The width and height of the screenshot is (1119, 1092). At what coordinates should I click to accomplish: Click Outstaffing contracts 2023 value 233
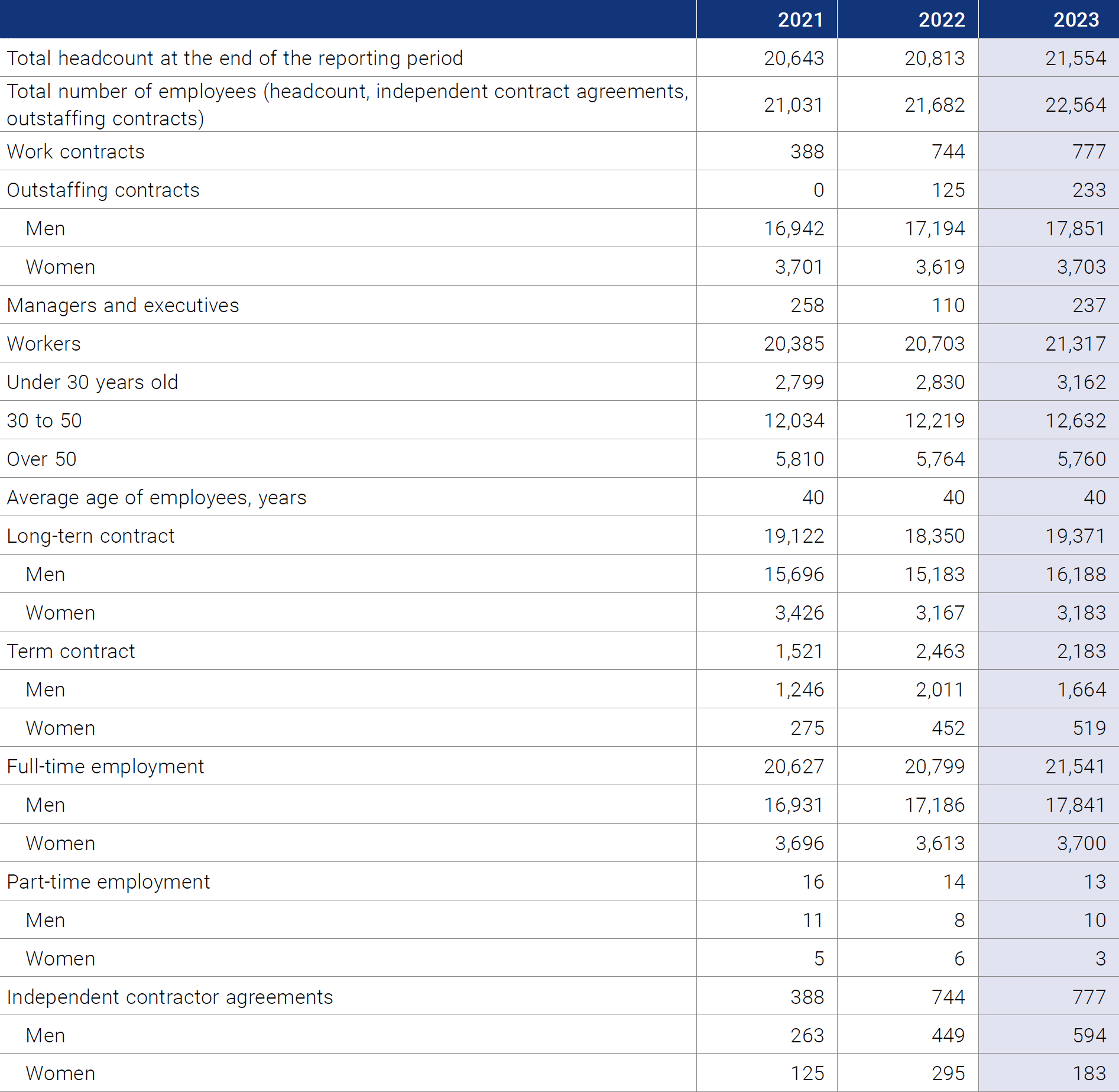[1089, 190]
